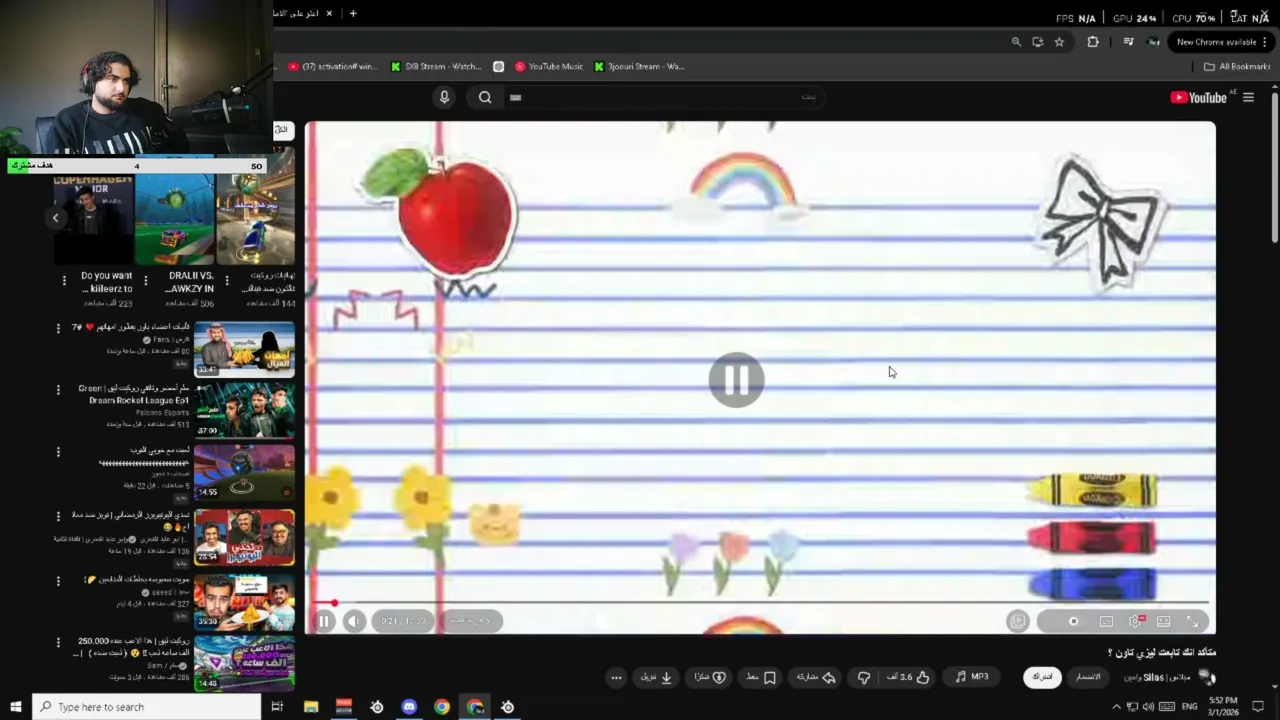Open the YouTube hamburger guide menu
The height and width of the screenshot is (720, 1280).
(1248, 97)
